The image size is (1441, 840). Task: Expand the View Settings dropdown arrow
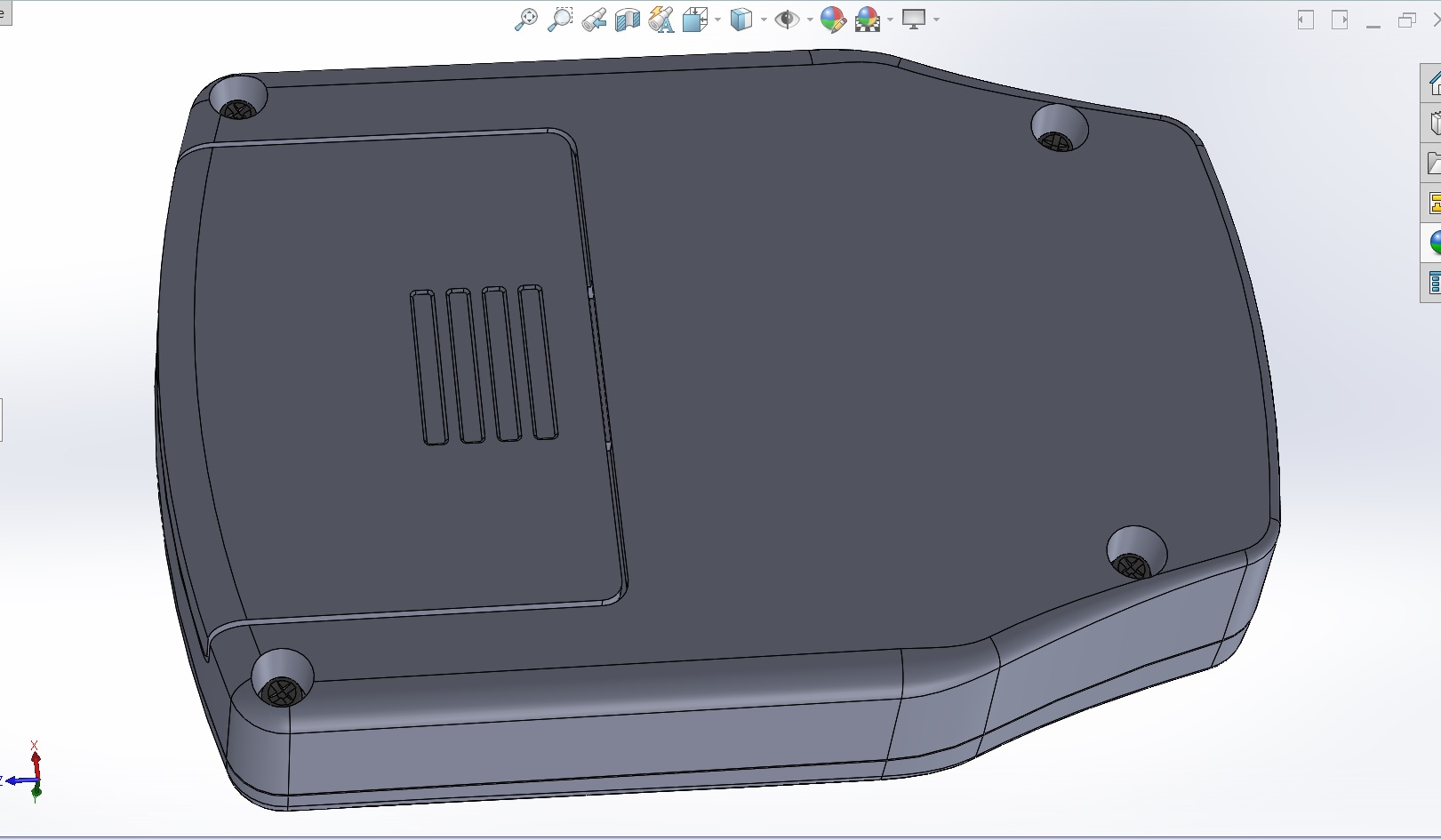pos(936,20)
